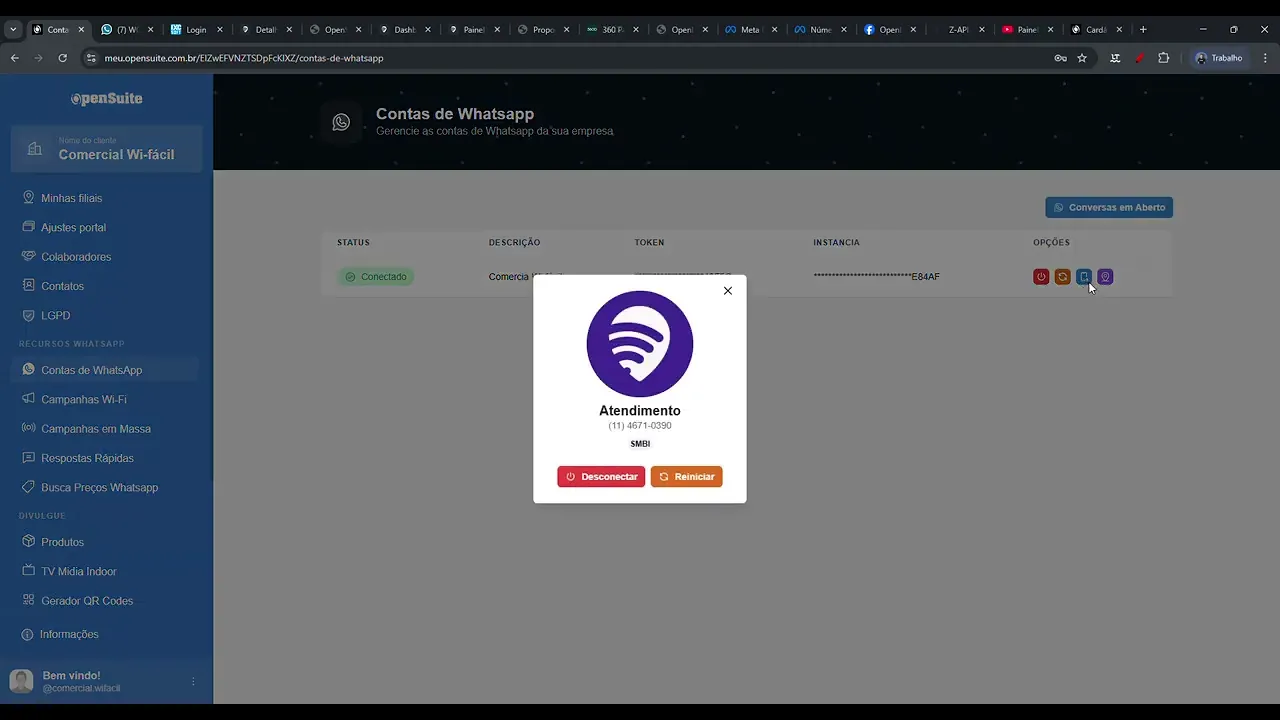The width and height of the screenshot is (1280, 720).
Task: Click the red power icon in Opções
Action: [x=1041, y=277]
